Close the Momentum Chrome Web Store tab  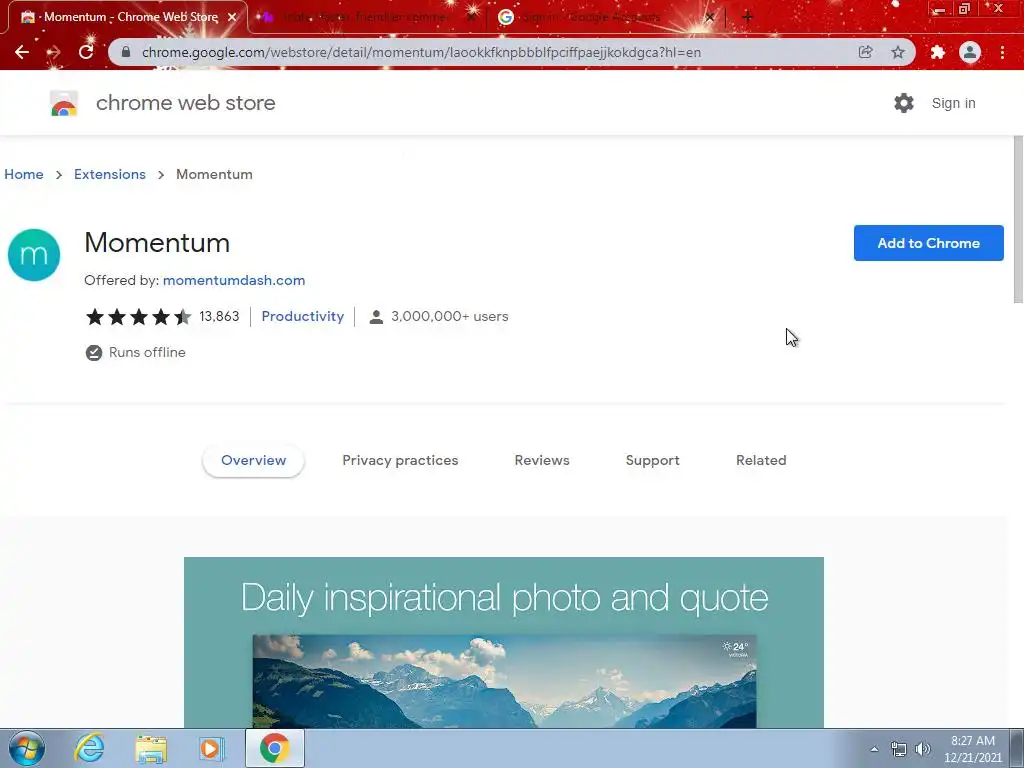(x=232, y=17)
